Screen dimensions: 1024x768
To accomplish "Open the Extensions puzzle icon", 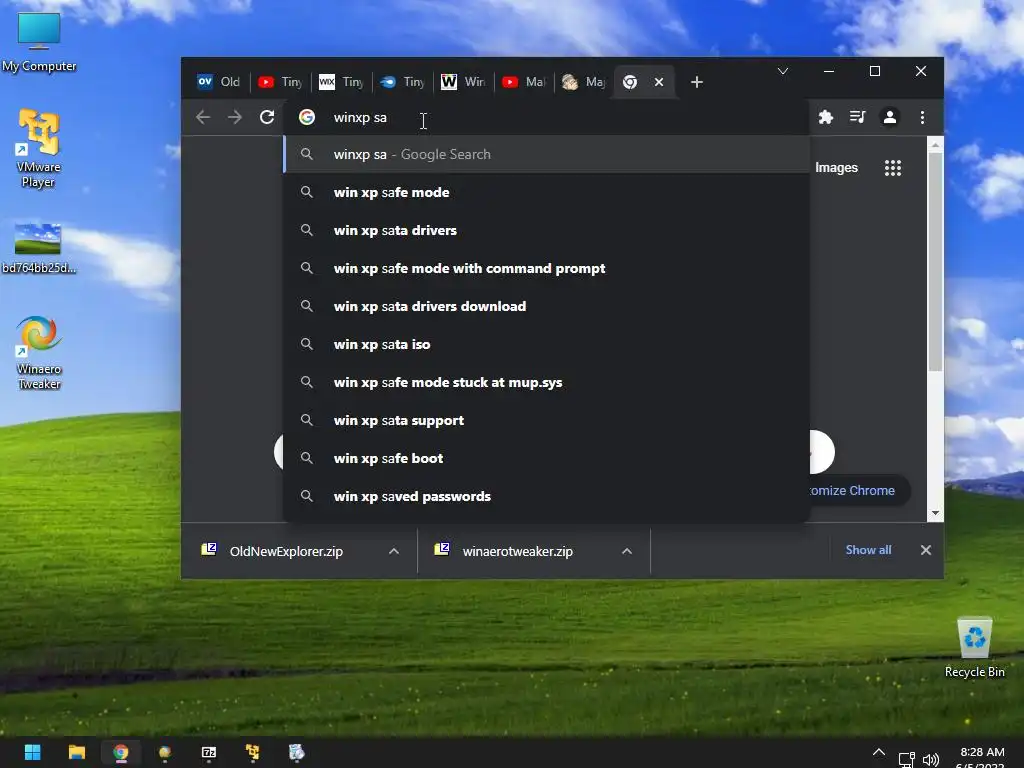I will coord(825,118).
